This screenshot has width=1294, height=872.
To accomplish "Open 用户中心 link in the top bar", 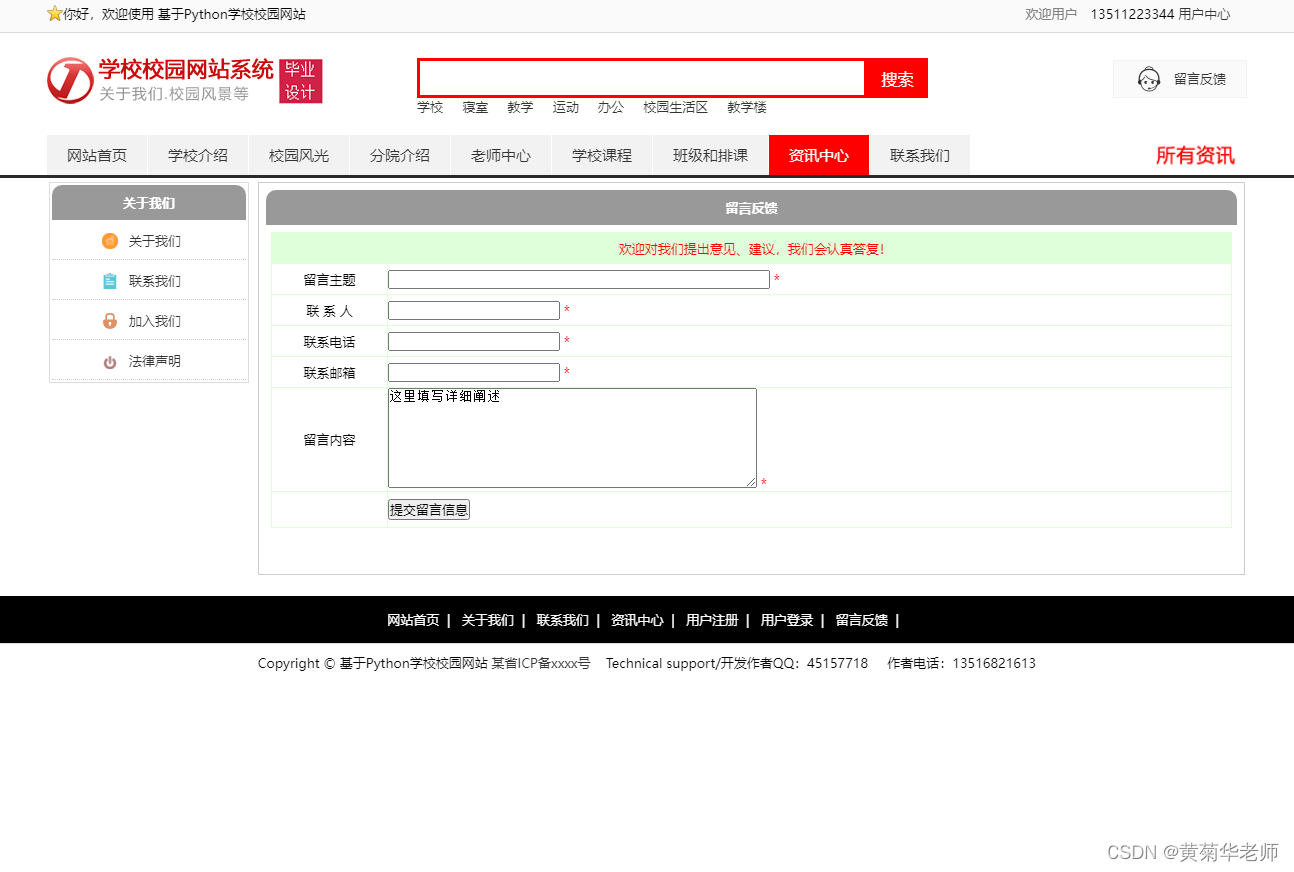I will (x=1204, y=14).
